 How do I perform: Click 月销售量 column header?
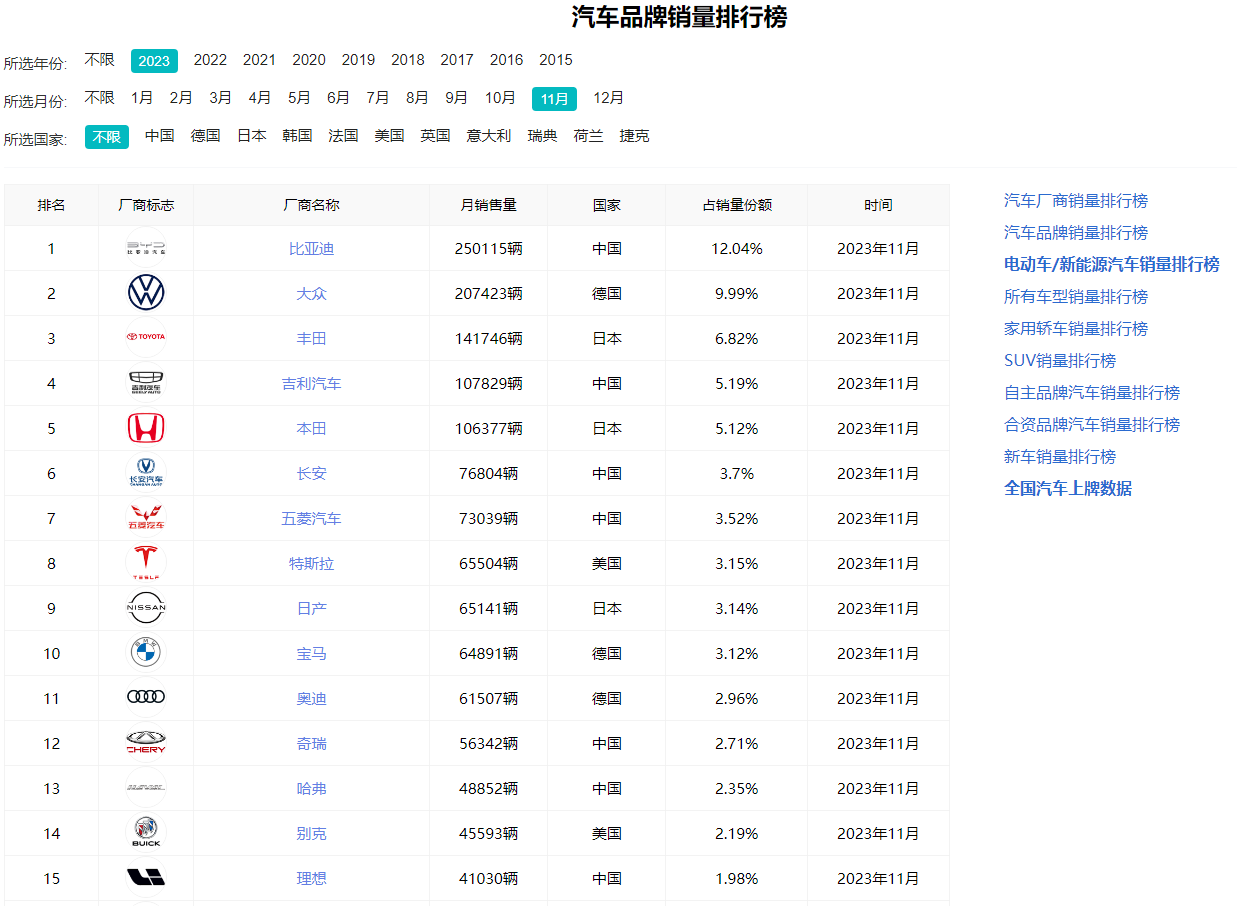tap(488, 205)
